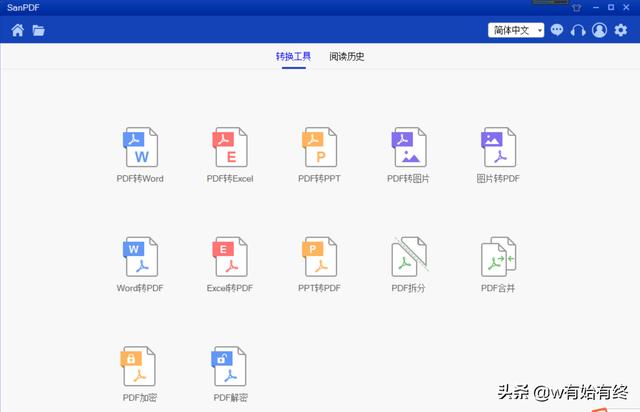The height and width of the screenshot is (412, 640).
Task: Launch the PPT转PDF converter
Action: [x=320, y=258]
